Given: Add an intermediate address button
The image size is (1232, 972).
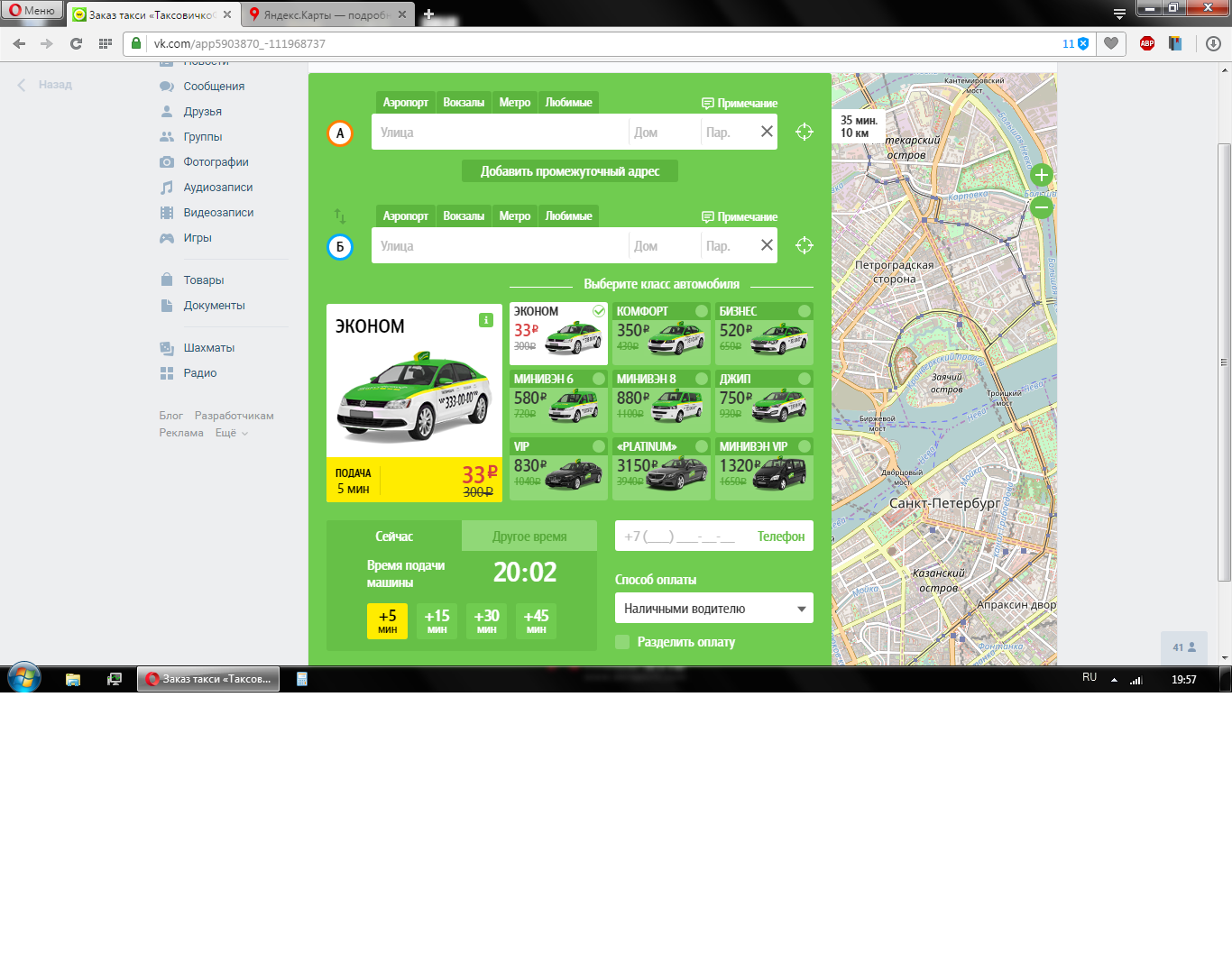Looking at the screenshot, I should (570, 171).
